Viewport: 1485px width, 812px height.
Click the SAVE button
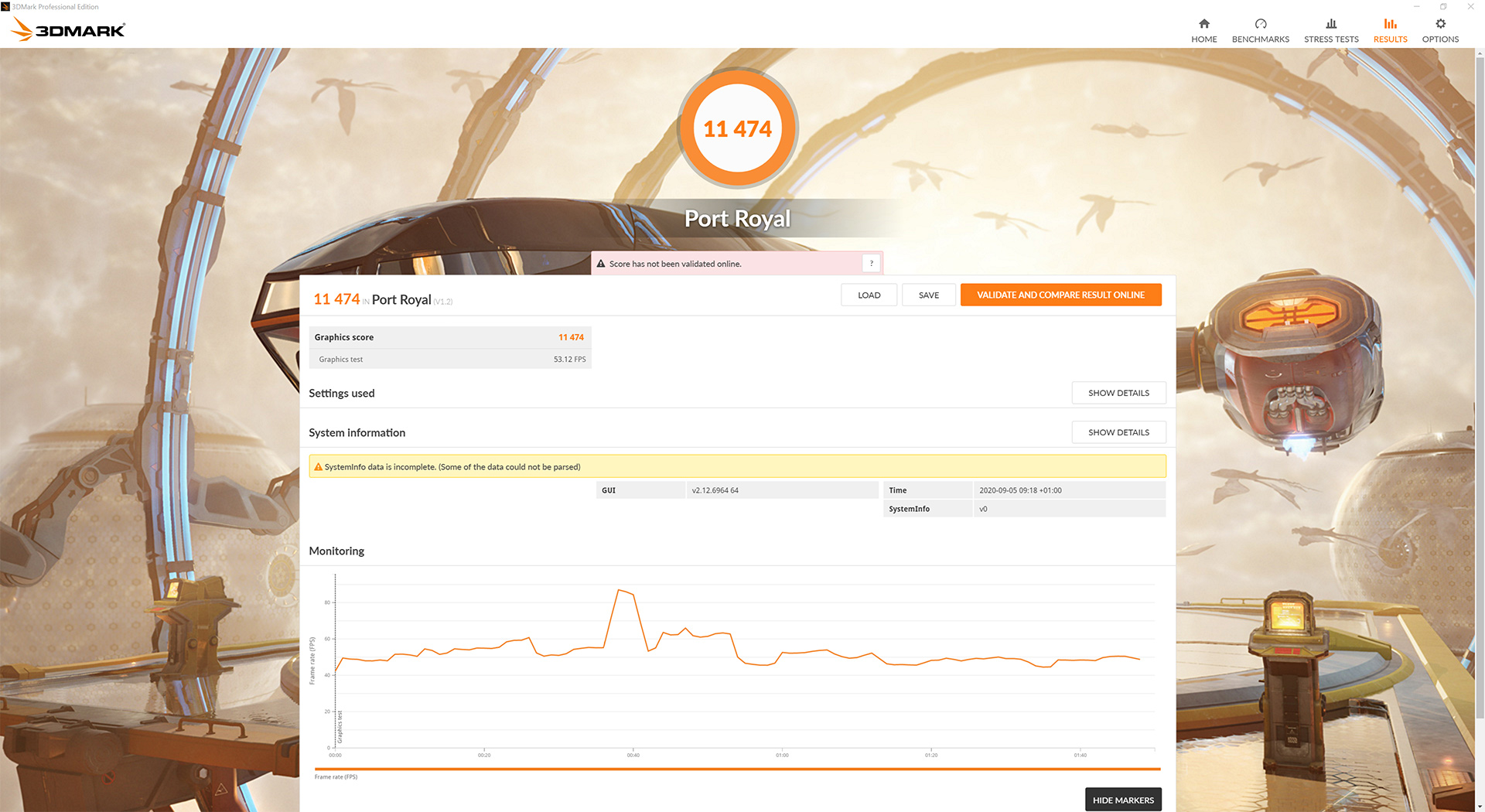928,295
